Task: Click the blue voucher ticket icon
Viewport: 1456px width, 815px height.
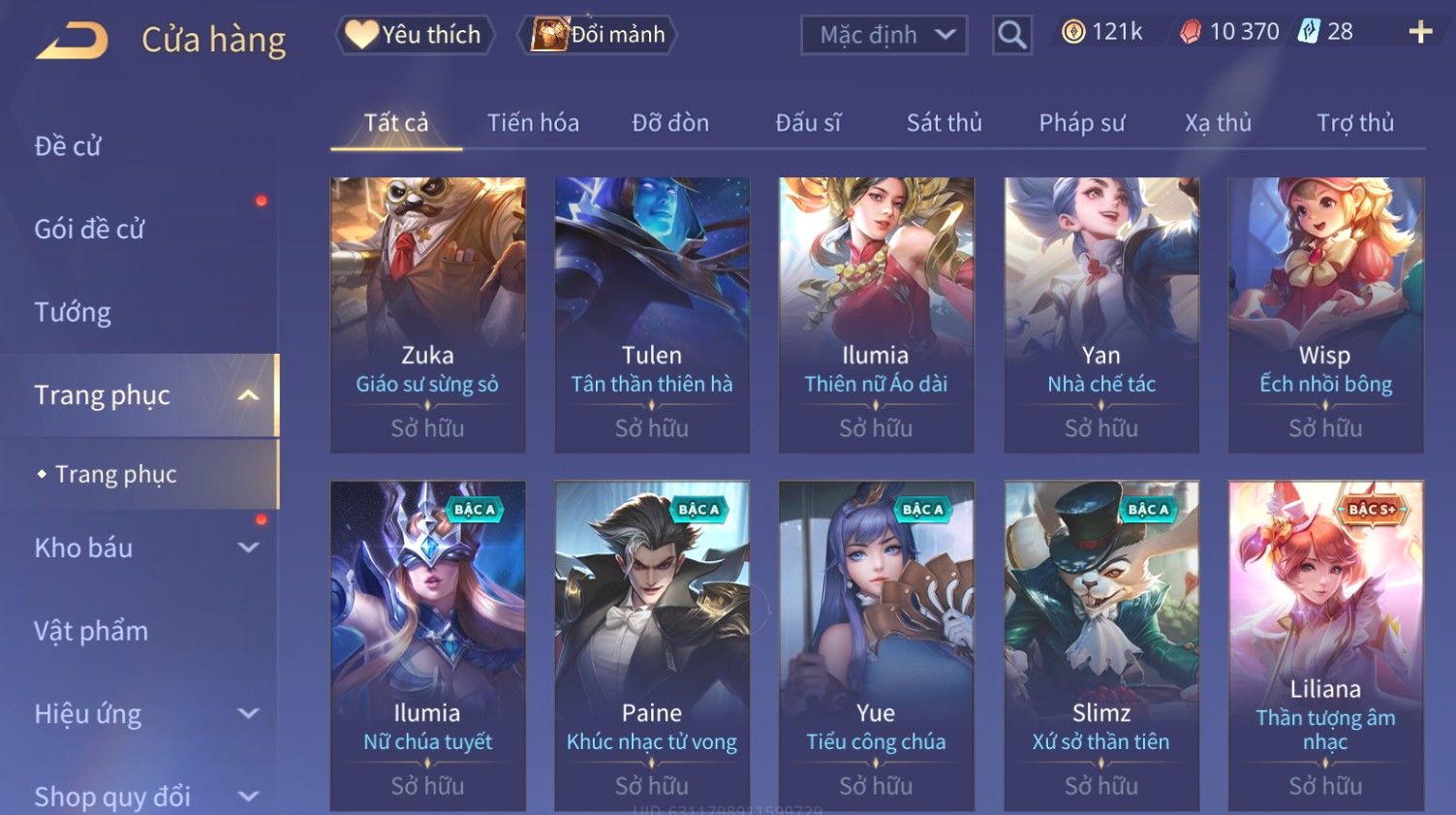Action: pyautogui.click(x=1309, y=32)
